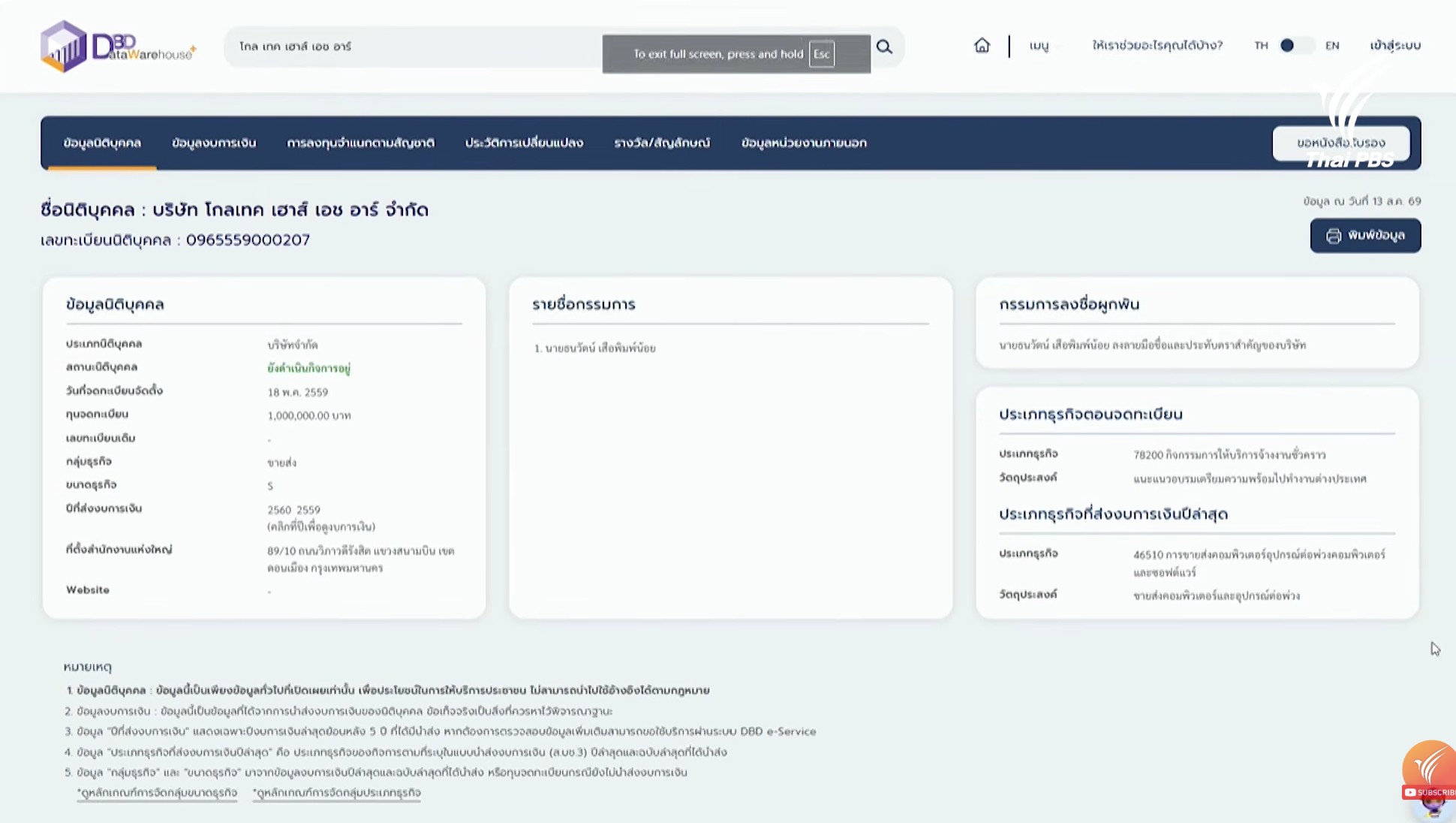The width and height of the screenshot is (1456, 823).
Task: Click the hint (คลิกที่ปีเพื่อดูงบการเงิน)
Action: coord(321,527)
